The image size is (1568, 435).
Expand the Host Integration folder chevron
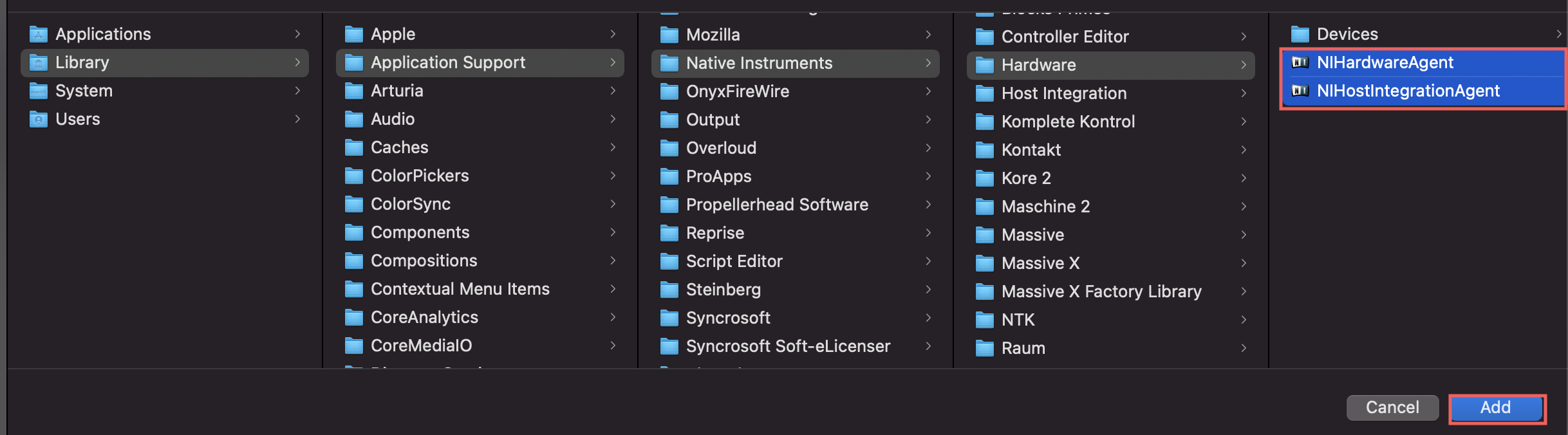pos(1244,93)
